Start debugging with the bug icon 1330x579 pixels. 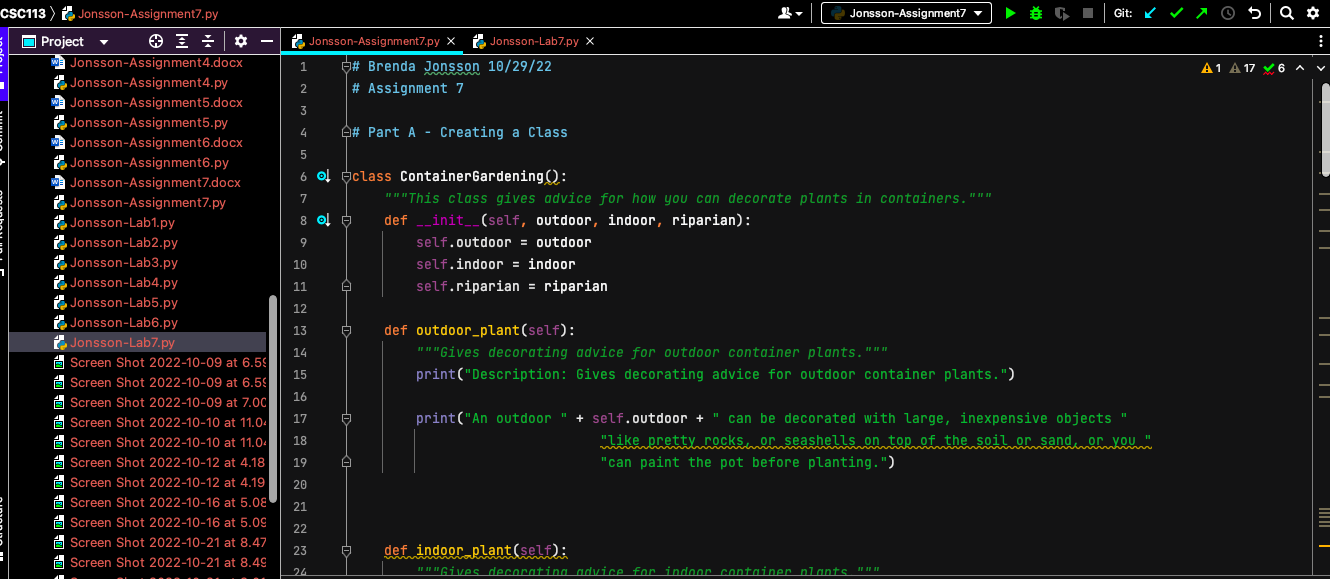coord(1035,13)
